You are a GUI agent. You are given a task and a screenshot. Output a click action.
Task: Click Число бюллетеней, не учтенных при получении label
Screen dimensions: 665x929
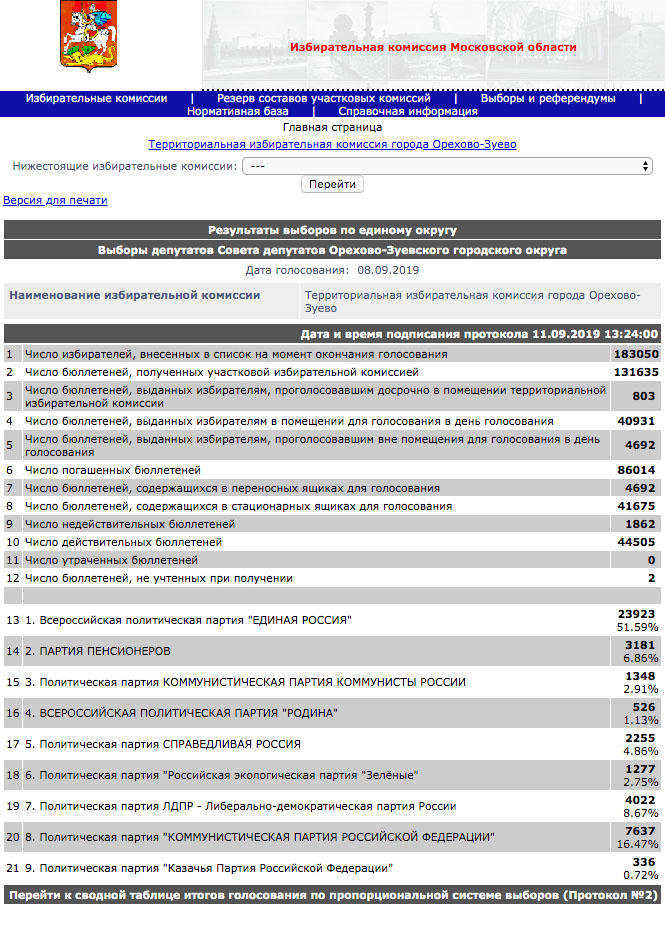pyautogui.click(x=159, y=578)
